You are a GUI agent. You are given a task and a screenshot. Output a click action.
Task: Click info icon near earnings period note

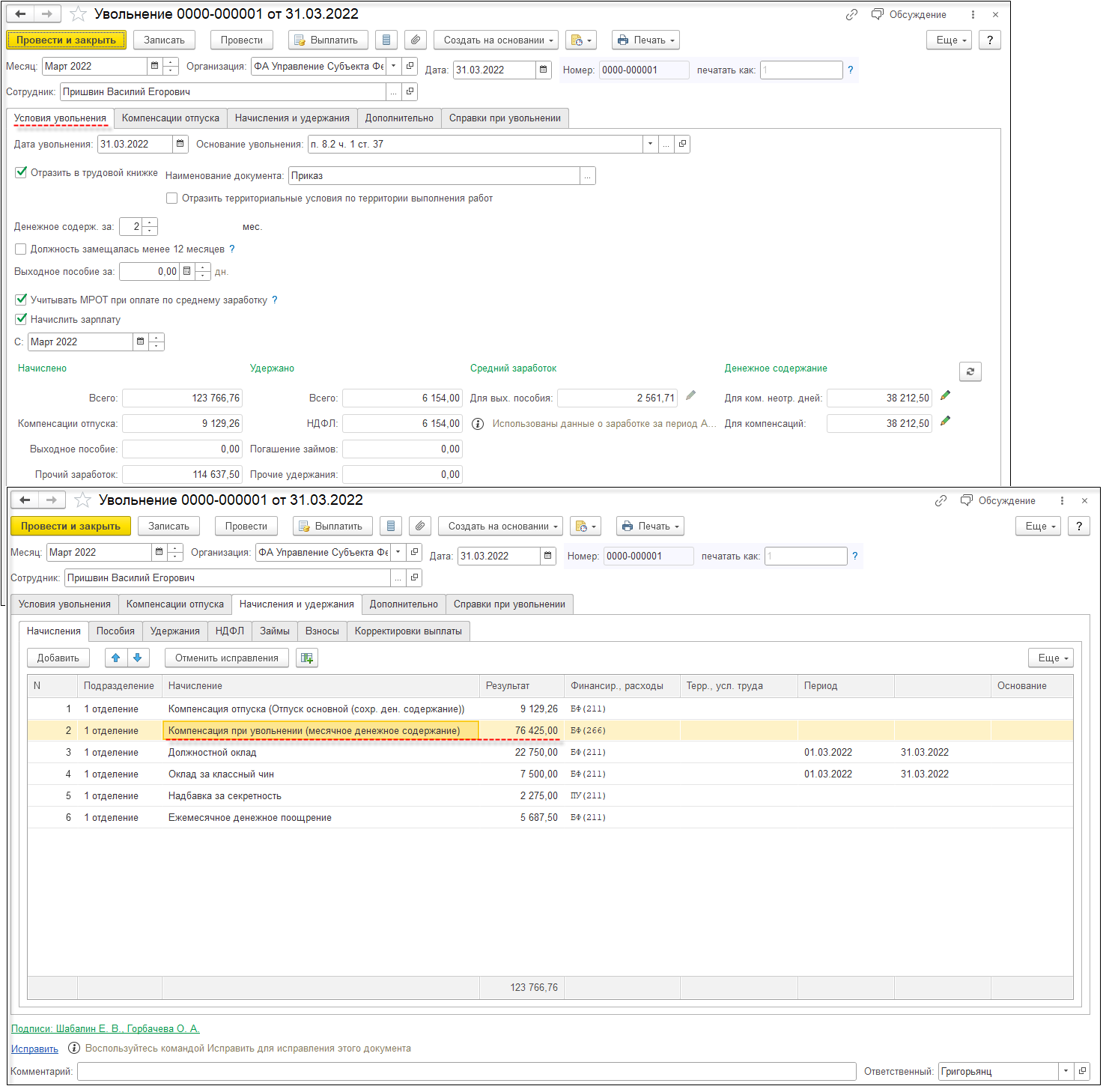(x=478, y=424)
